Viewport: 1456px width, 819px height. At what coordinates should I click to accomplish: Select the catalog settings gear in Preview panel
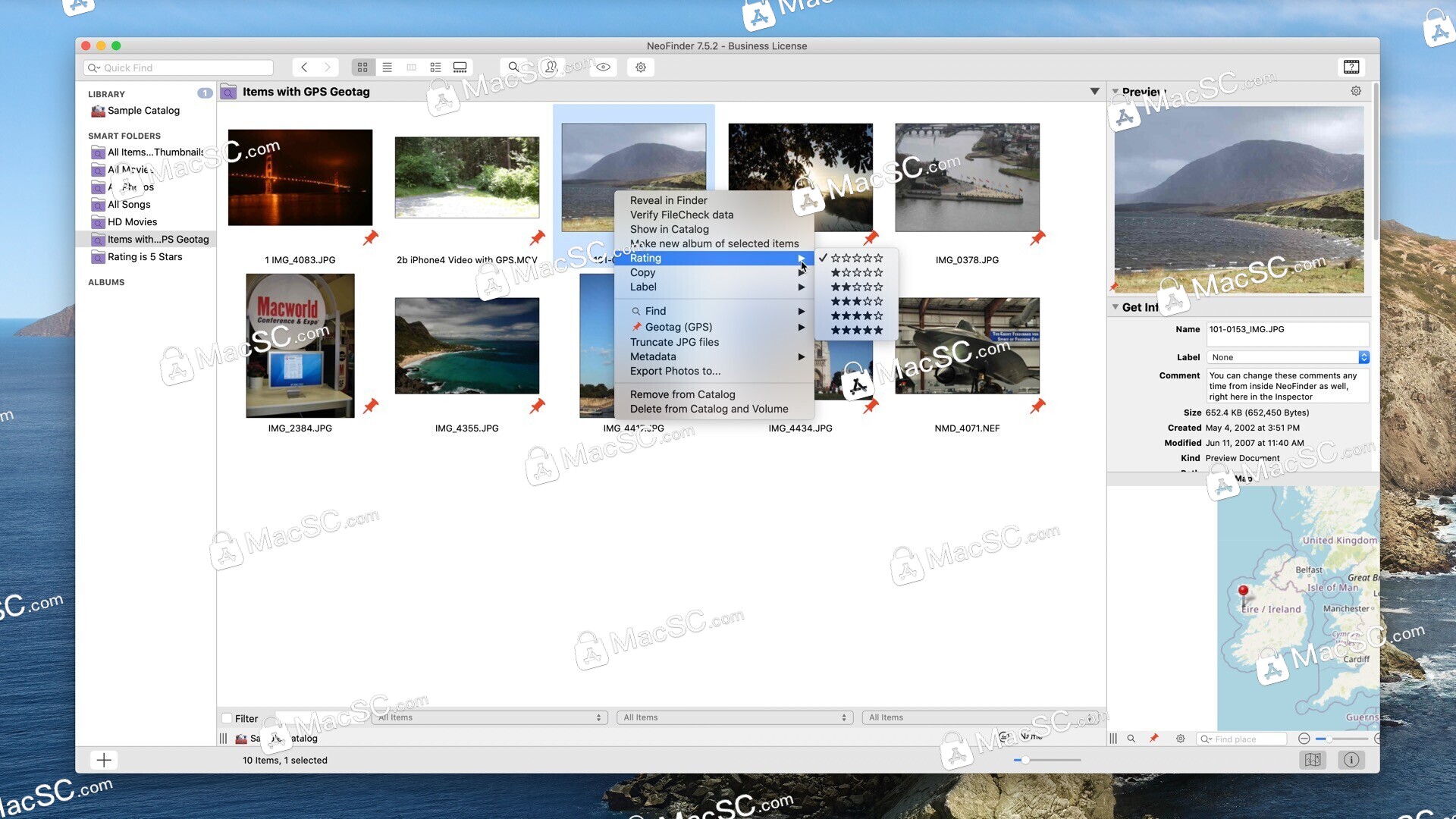[x=1357, y=90]
